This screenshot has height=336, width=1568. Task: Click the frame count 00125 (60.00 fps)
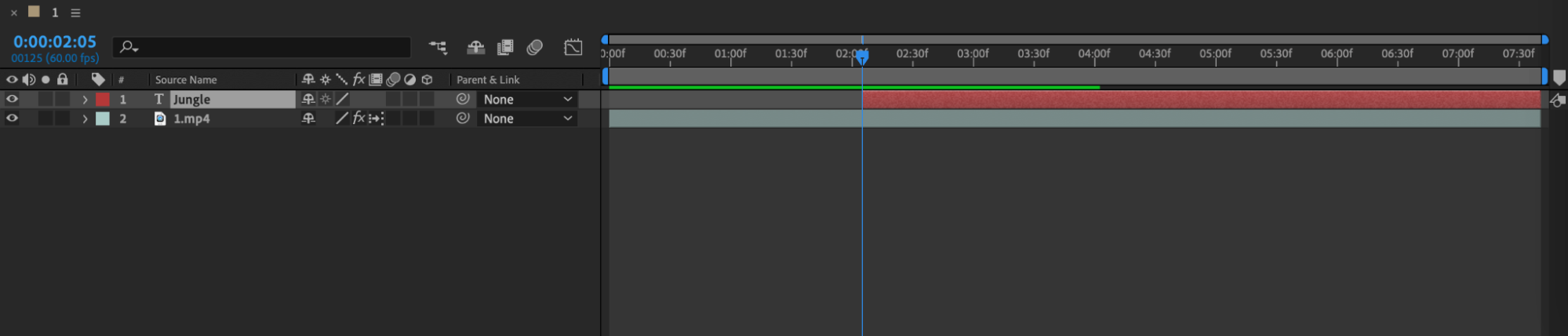coord(55,58)
